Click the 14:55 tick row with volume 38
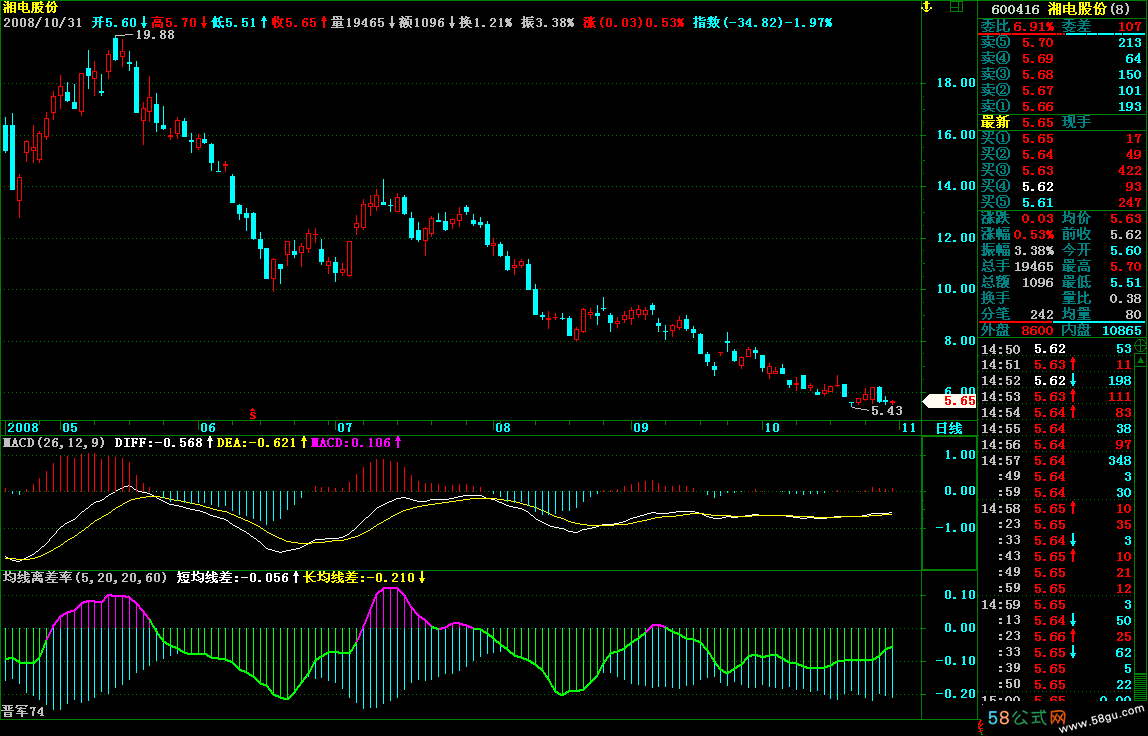Viewport: 1148px width, 736px height. [1056, 428]
